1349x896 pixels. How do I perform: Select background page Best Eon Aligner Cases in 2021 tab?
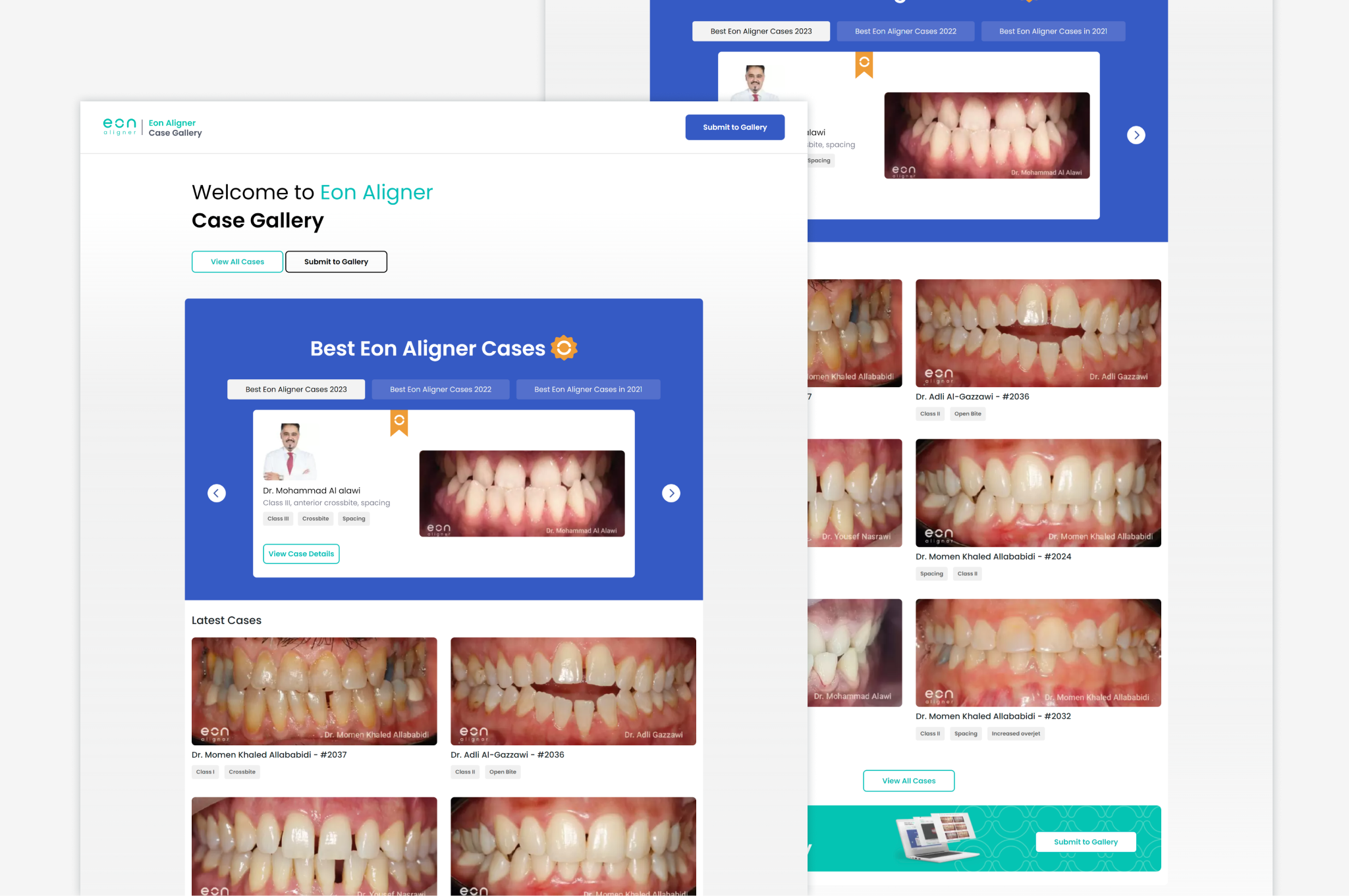point(1053,31)
